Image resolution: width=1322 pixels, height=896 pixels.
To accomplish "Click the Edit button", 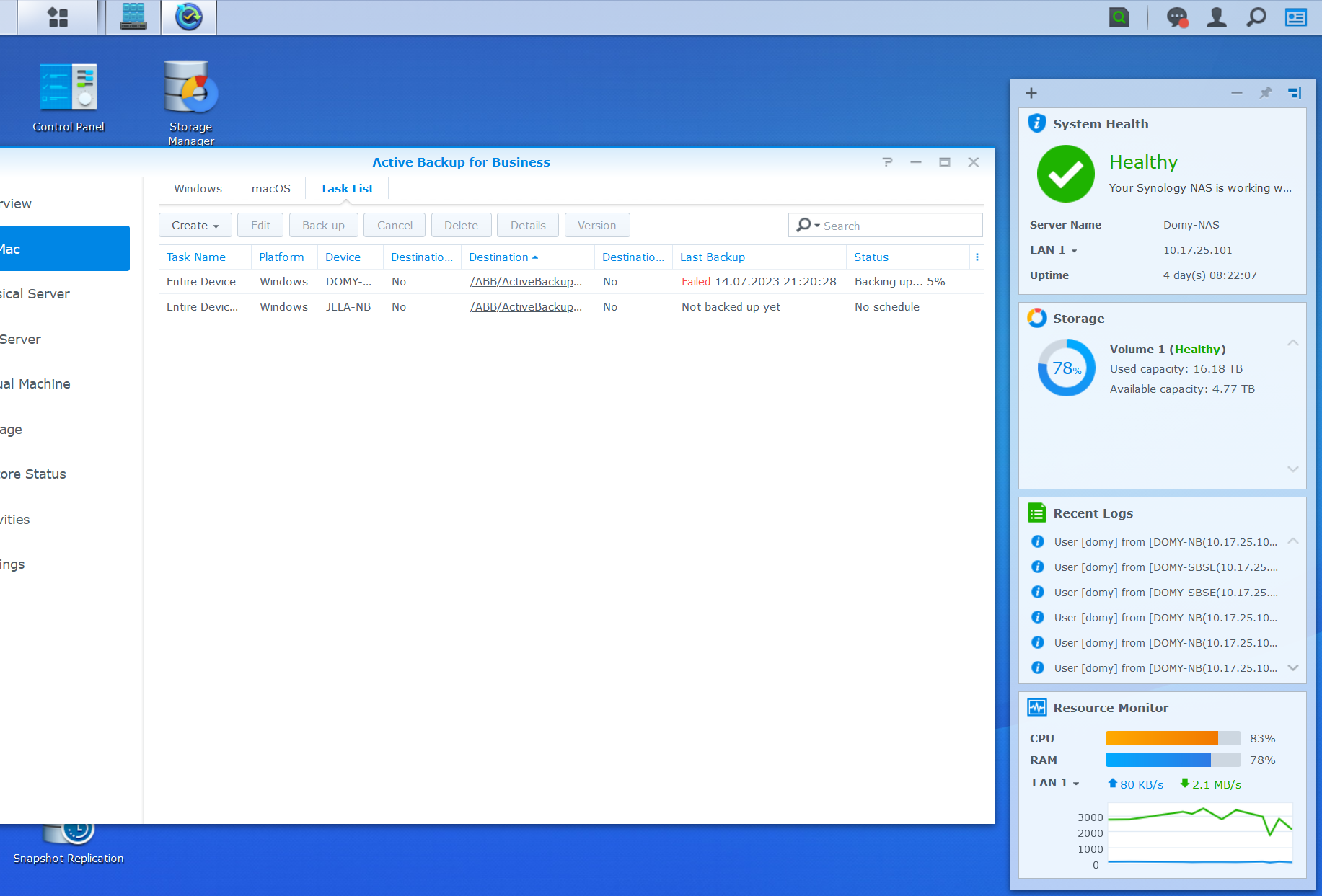I will pyautogui.click(x=260, y=225).
